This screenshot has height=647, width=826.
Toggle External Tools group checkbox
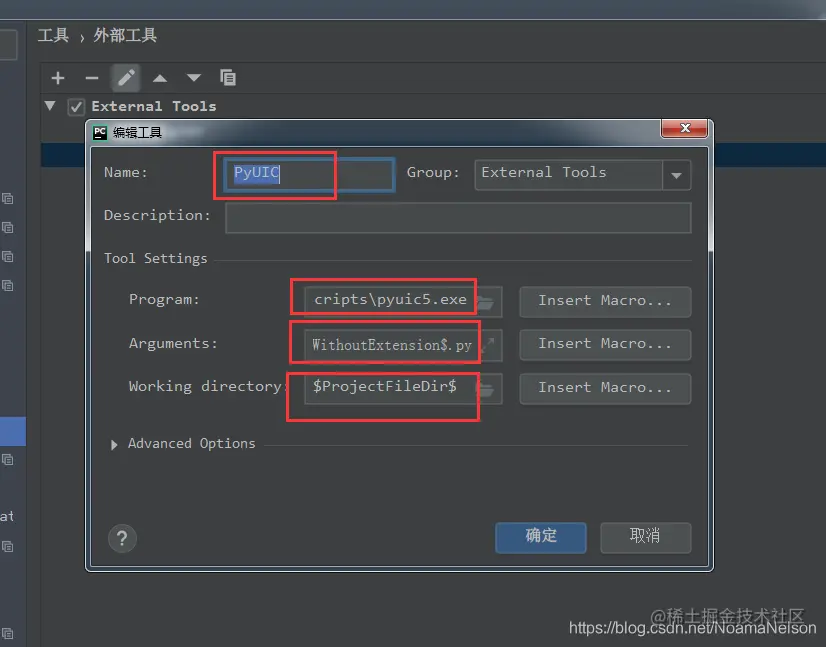tap(76, 107)
